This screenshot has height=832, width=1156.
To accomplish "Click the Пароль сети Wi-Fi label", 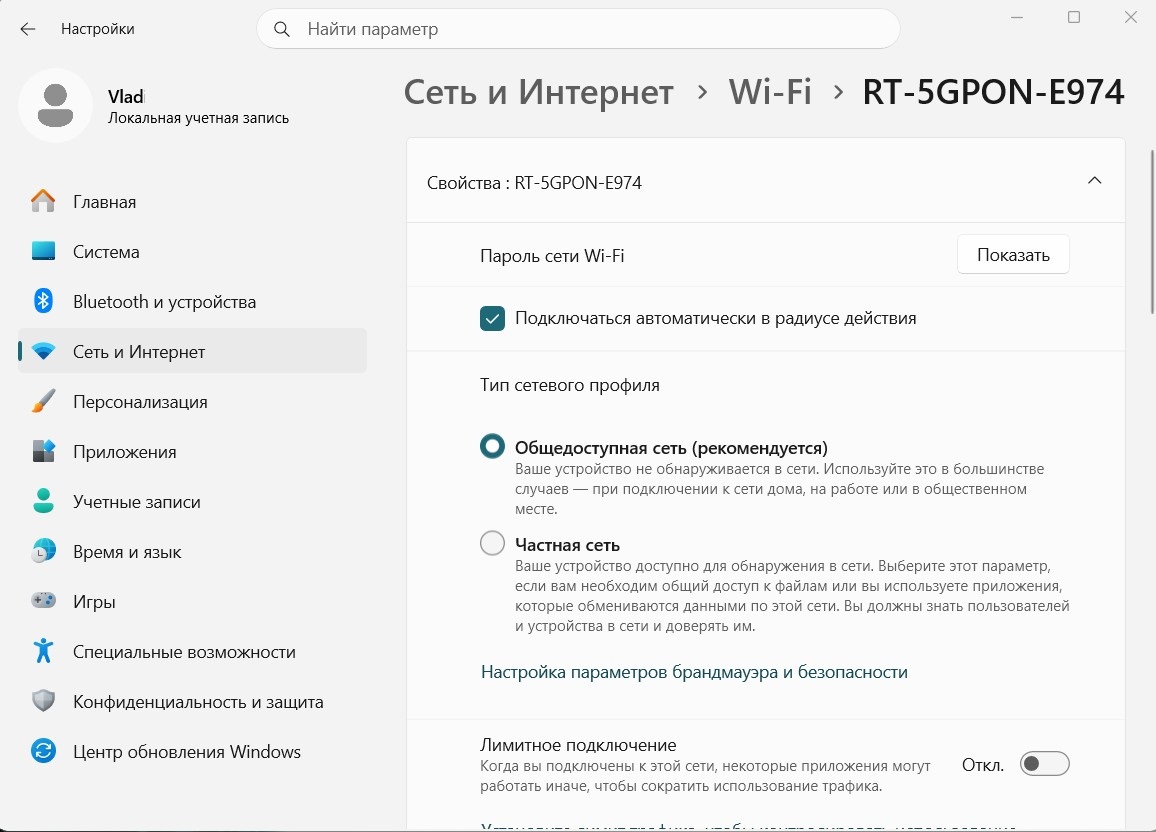I will coord(552,256).
